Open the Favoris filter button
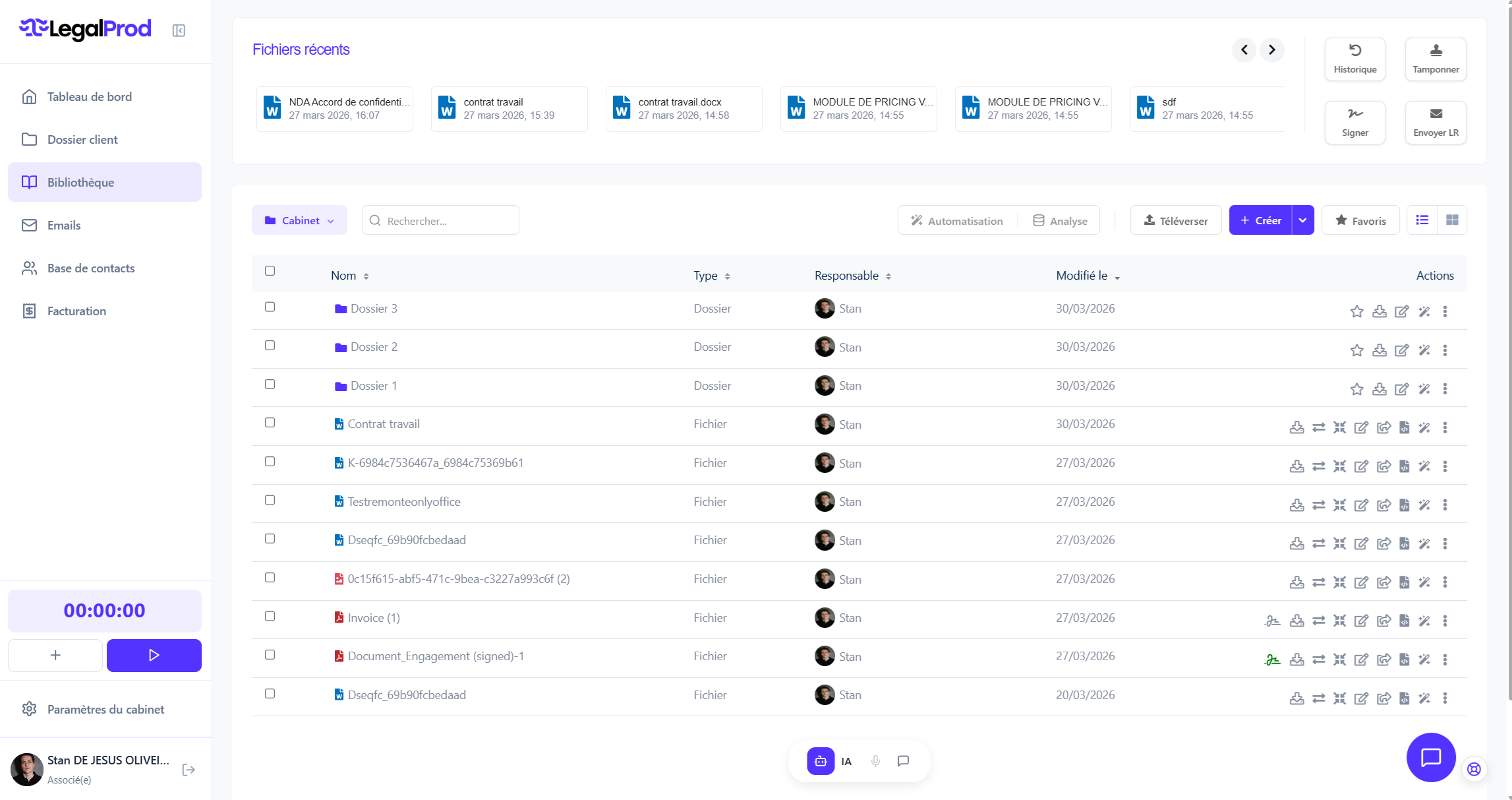1512x800 pixels. 1360,220
